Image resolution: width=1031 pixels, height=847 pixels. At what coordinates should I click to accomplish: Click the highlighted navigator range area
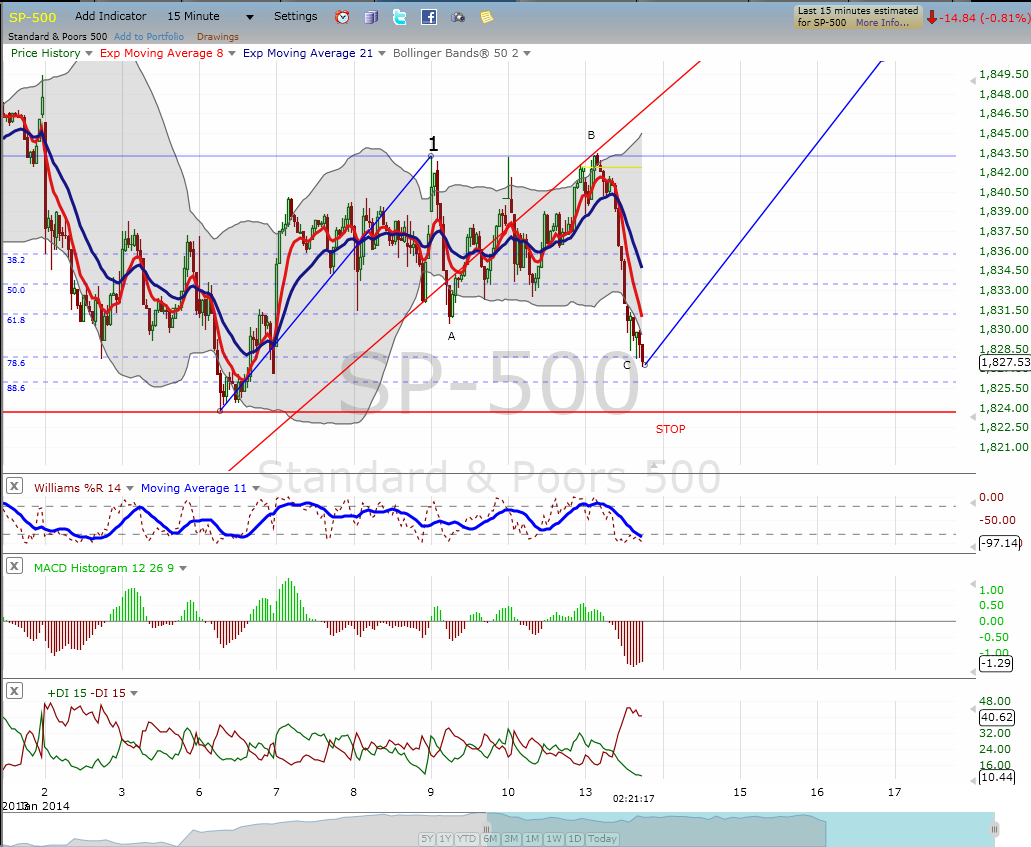click(x=741, y=829)
